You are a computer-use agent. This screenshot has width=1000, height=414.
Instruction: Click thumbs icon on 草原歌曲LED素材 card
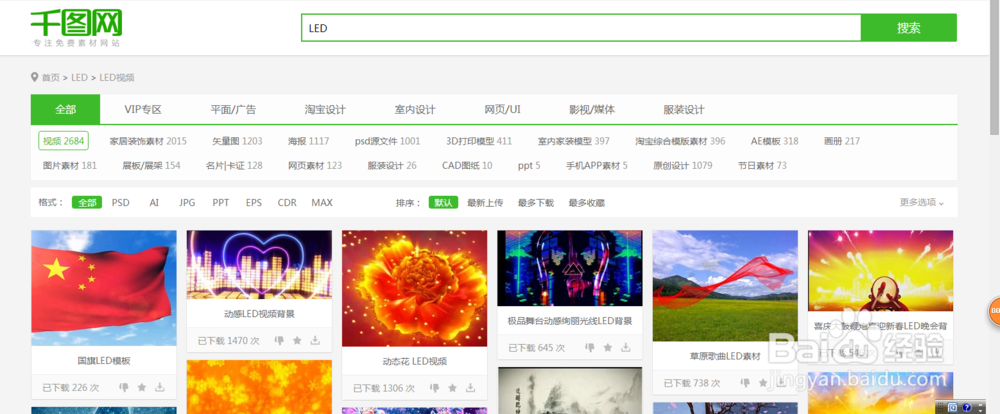pos(745,383)
